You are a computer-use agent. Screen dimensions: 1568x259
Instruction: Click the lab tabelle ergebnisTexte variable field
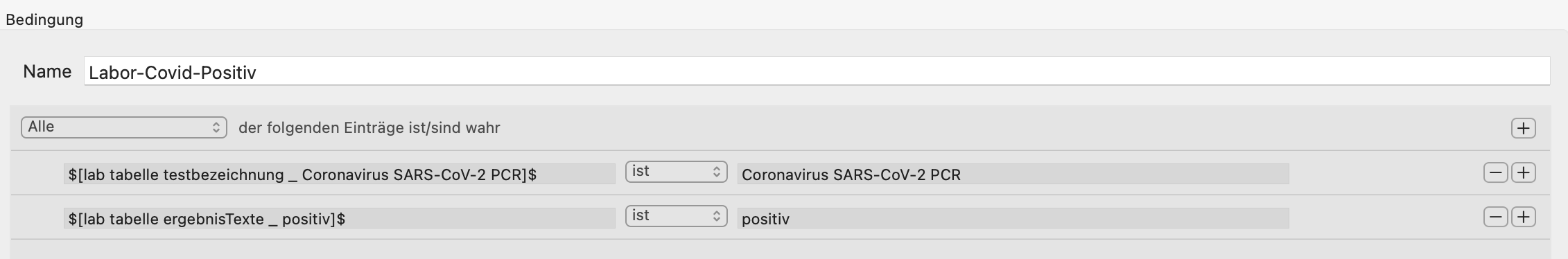tap(339, 218)
